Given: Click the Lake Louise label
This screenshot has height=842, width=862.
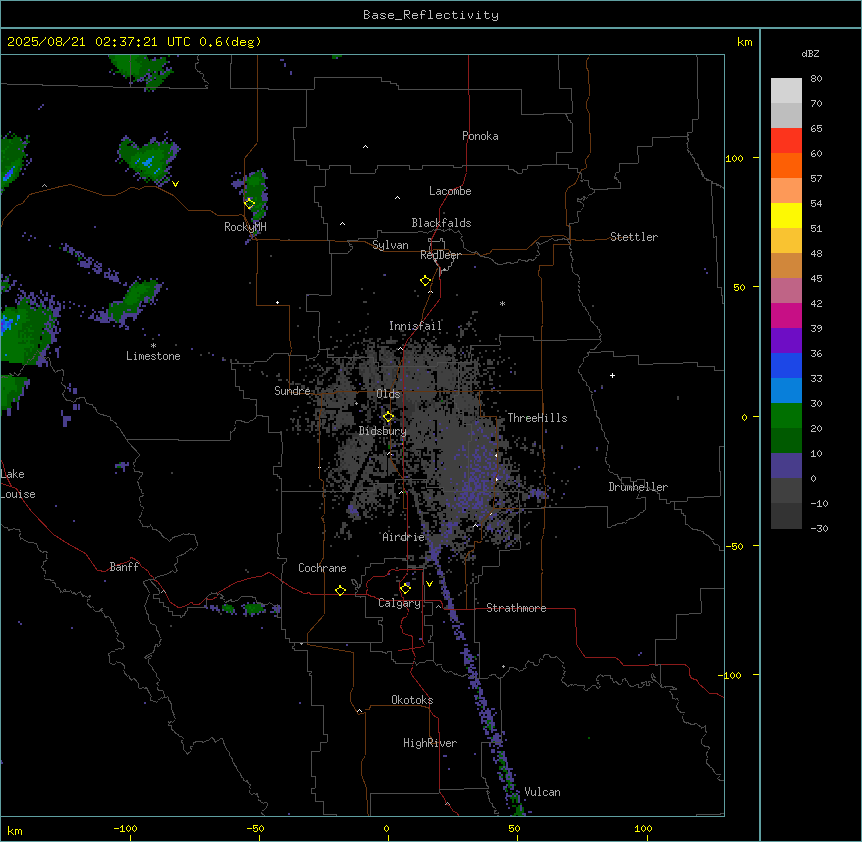Looking at the screenshot, I should pos(18,484).
